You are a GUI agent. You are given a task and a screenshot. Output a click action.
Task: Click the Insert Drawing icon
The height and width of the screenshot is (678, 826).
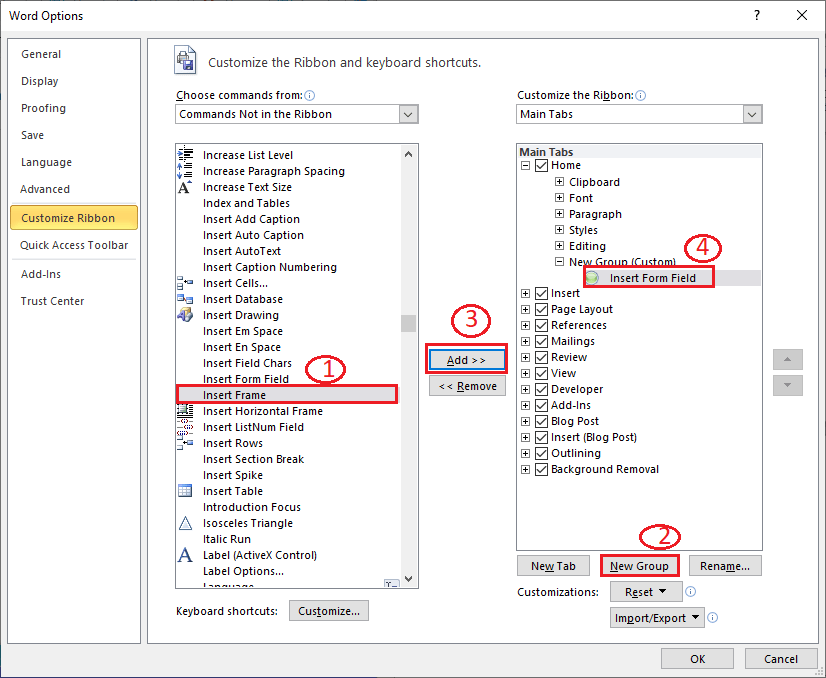click(186, 315)
